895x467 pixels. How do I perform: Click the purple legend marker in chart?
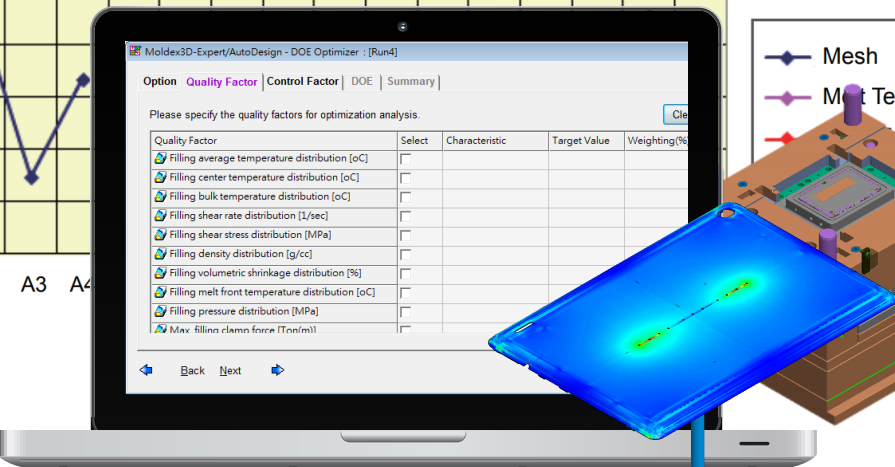(788, 98)
